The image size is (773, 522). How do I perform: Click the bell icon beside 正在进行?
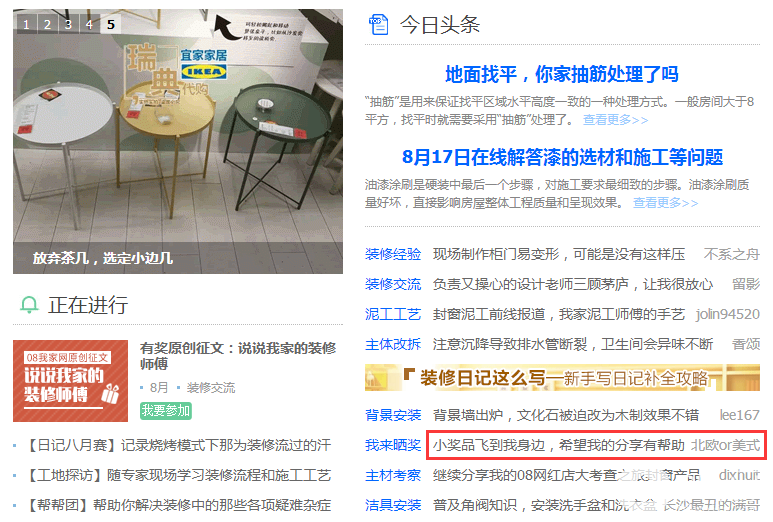click(29, 305)
